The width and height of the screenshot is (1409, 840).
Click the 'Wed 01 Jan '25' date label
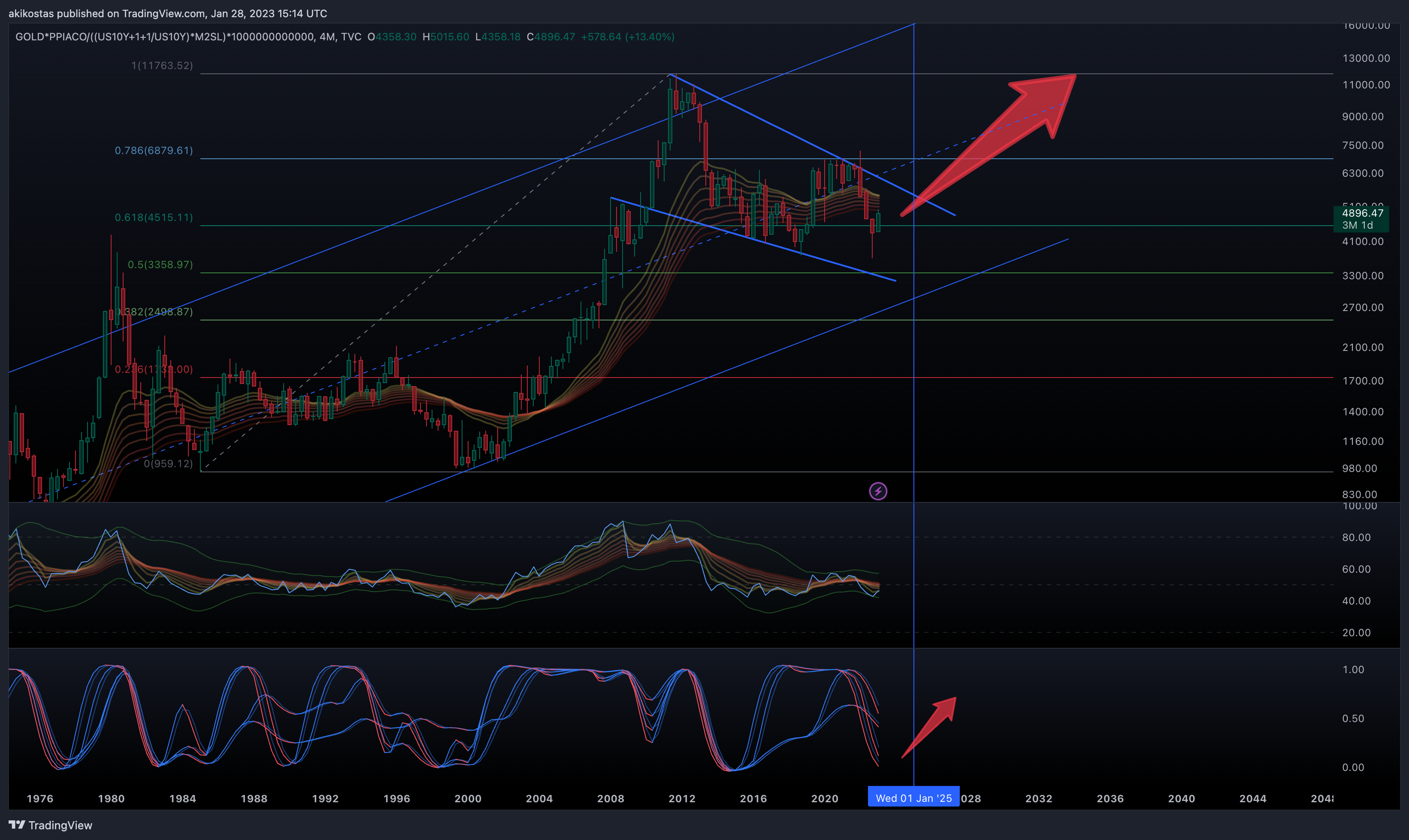[913, 798]
